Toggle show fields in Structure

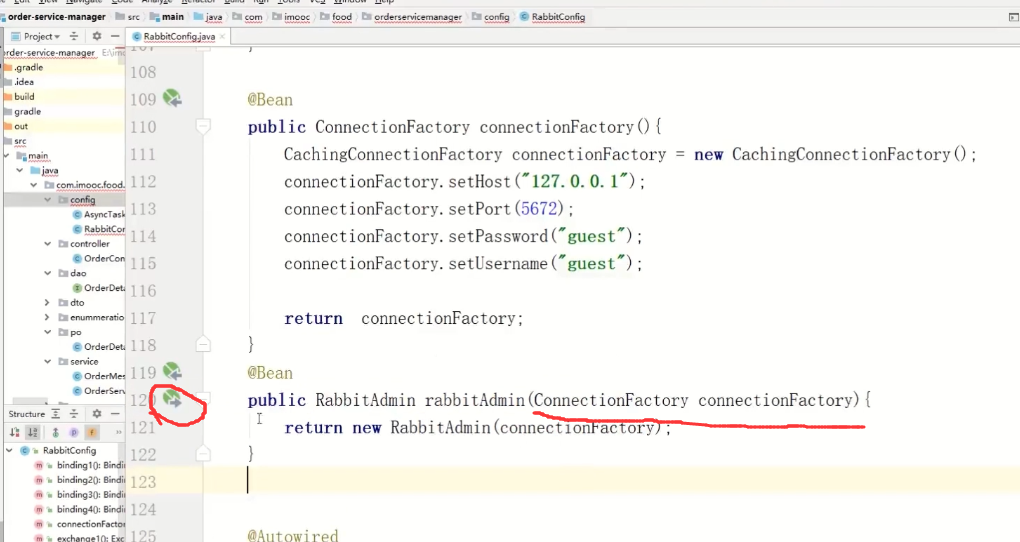(92, 432)
